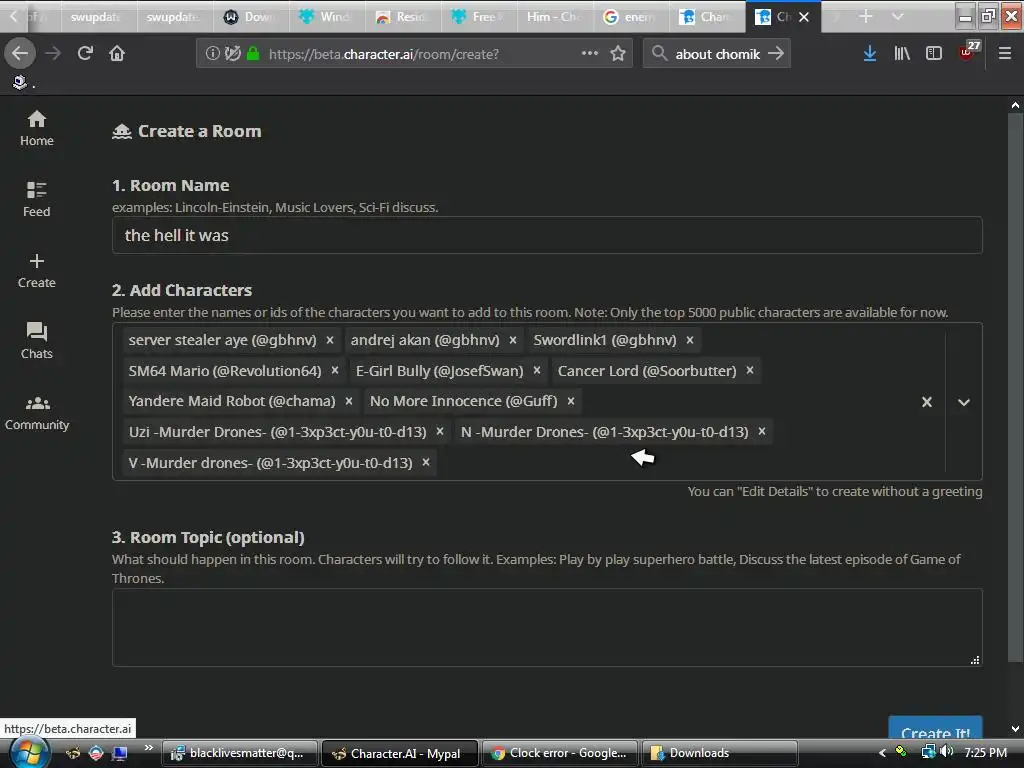Reload the current page
This screenshot has height=768, width=1024.
pyautogui.click(x=86, y=53)
